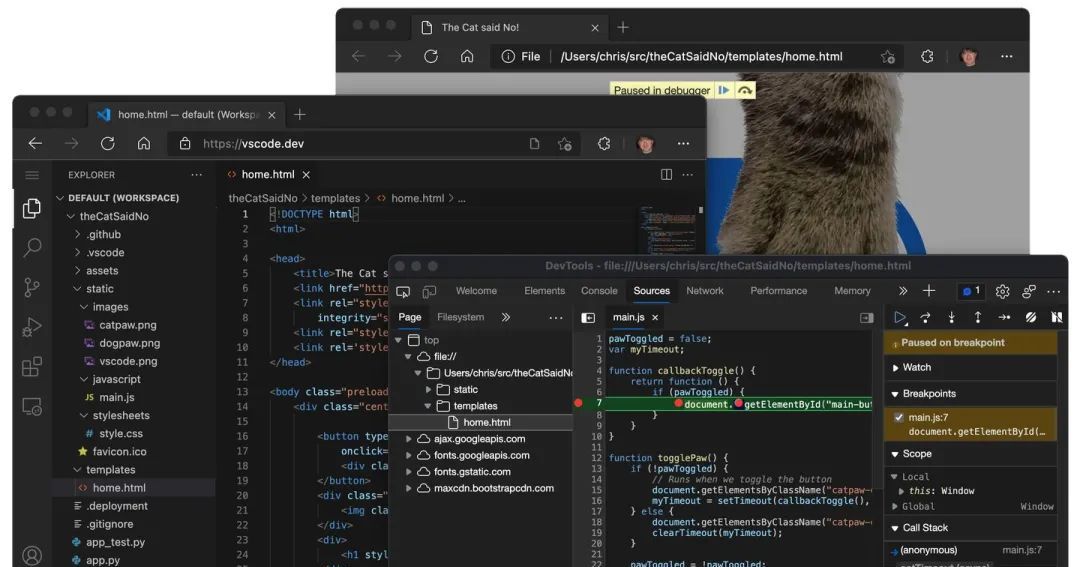Toggle the breakpoint on line 7 gutter
Viewport: 1080px width, 567px height.
[578, 403]
